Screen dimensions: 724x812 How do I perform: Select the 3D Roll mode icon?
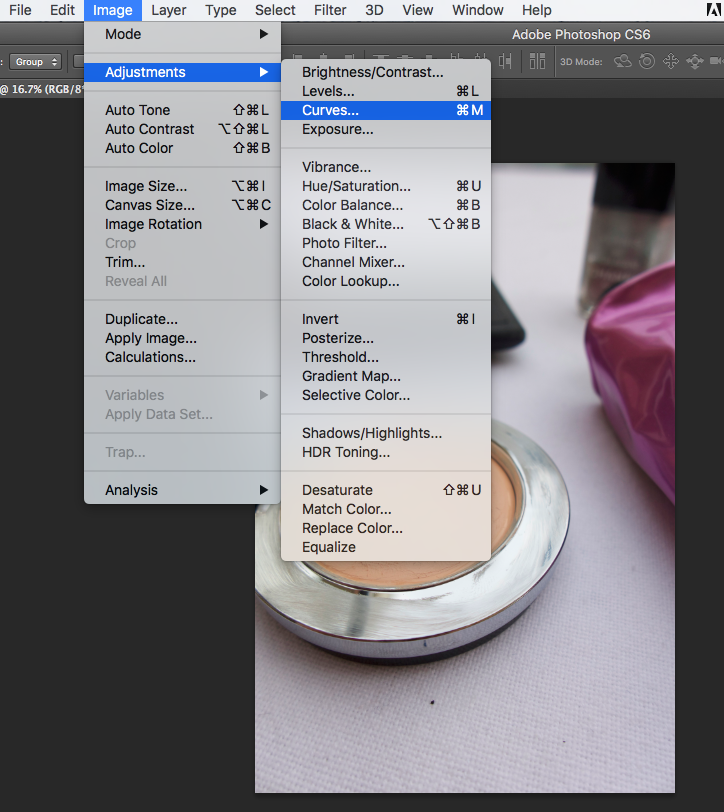point(647,62)
